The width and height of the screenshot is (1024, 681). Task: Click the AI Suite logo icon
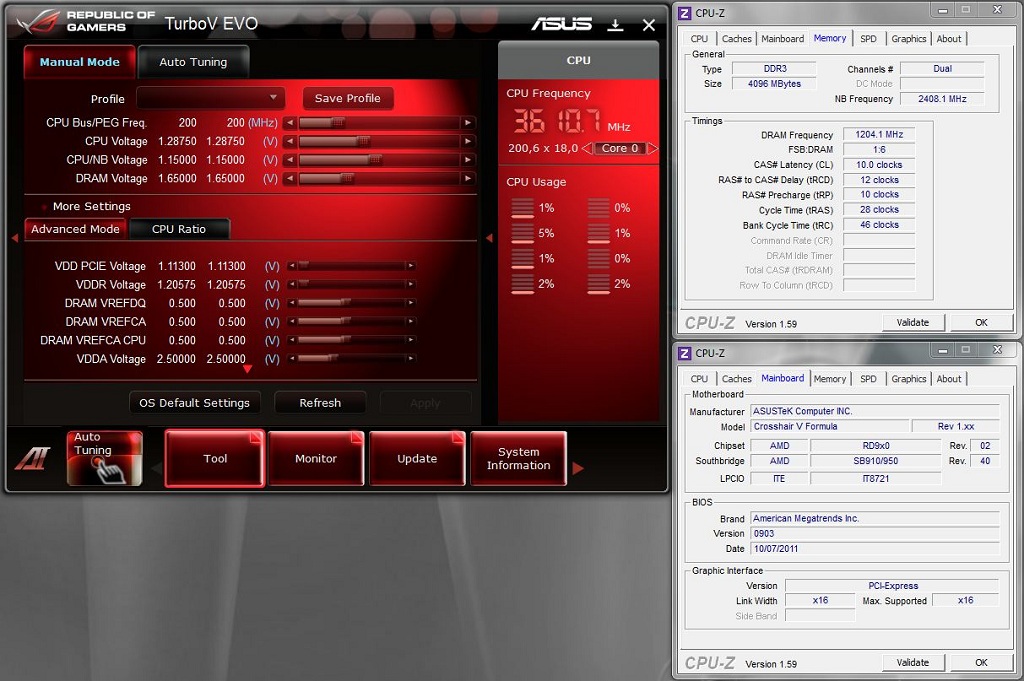pos(33,460)
